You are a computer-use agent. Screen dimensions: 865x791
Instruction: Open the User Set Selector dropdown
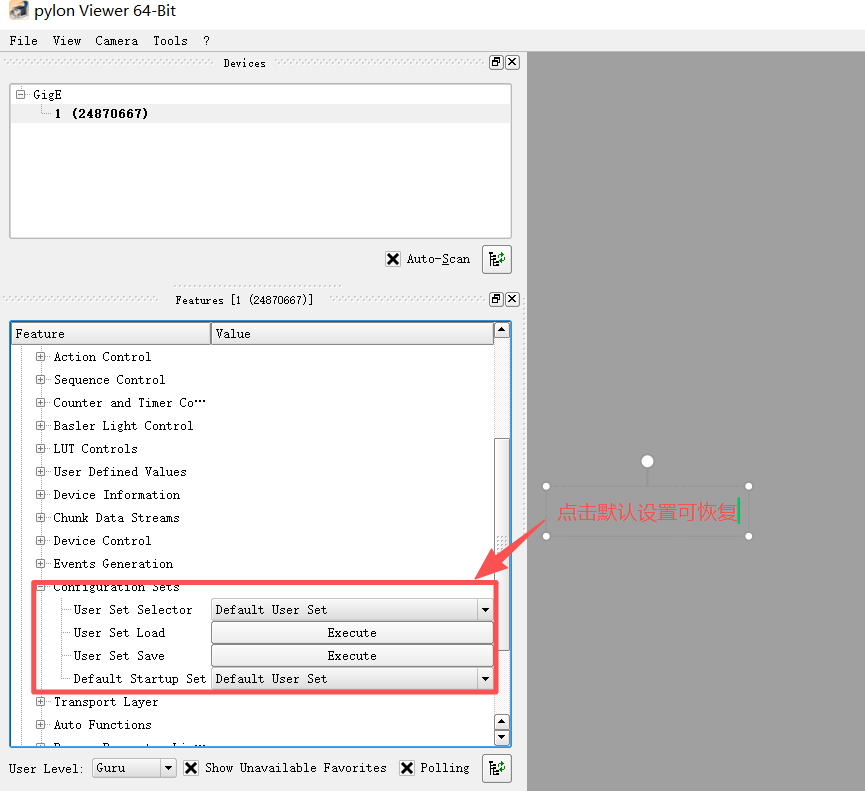point(485,609)
